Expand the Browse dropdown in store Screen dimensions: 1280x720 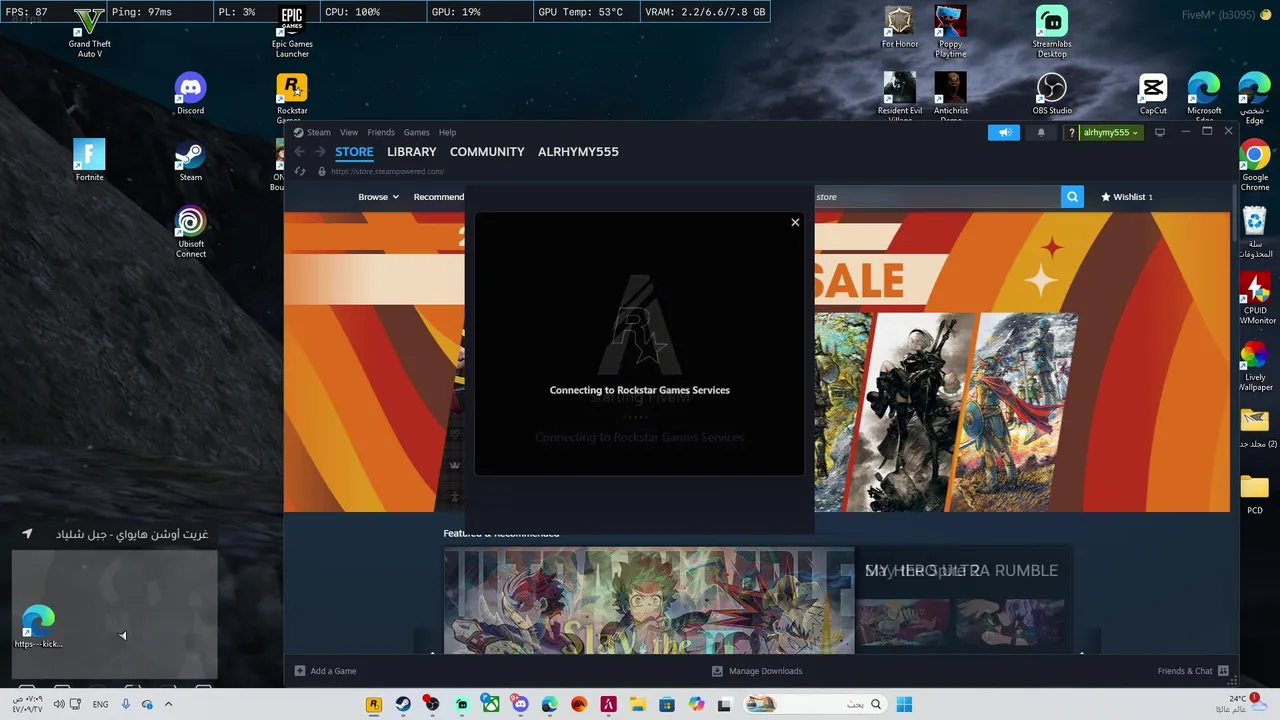click(378, 197)
